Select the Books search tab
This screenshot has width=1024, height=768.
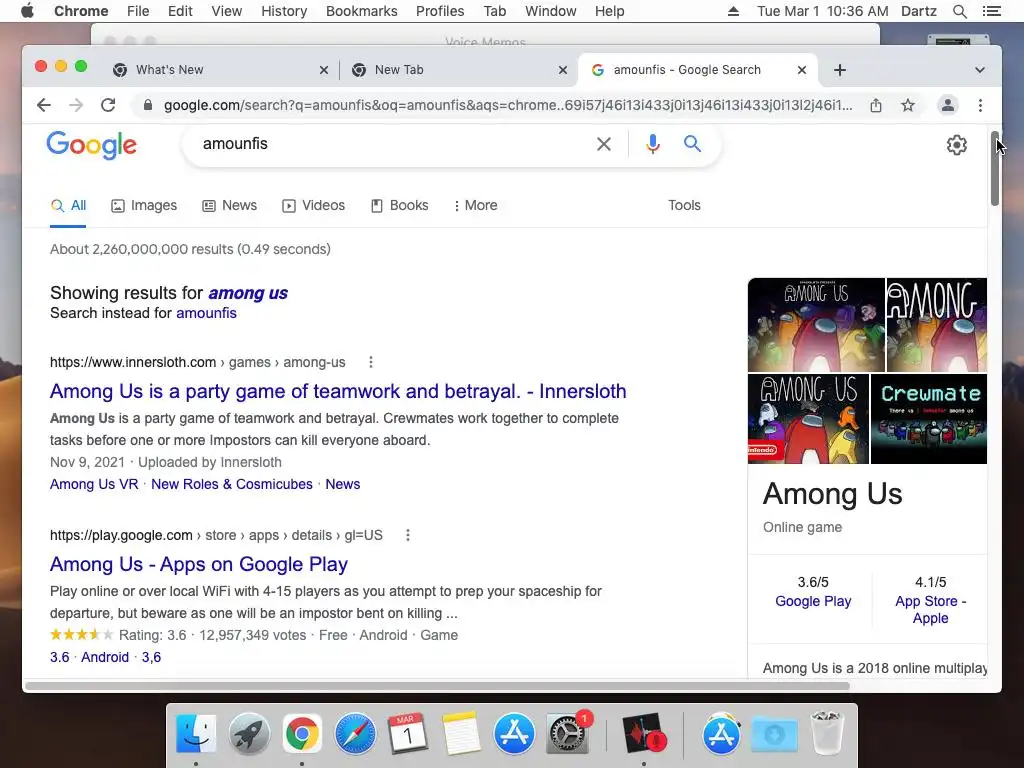(x=400, y=205)
